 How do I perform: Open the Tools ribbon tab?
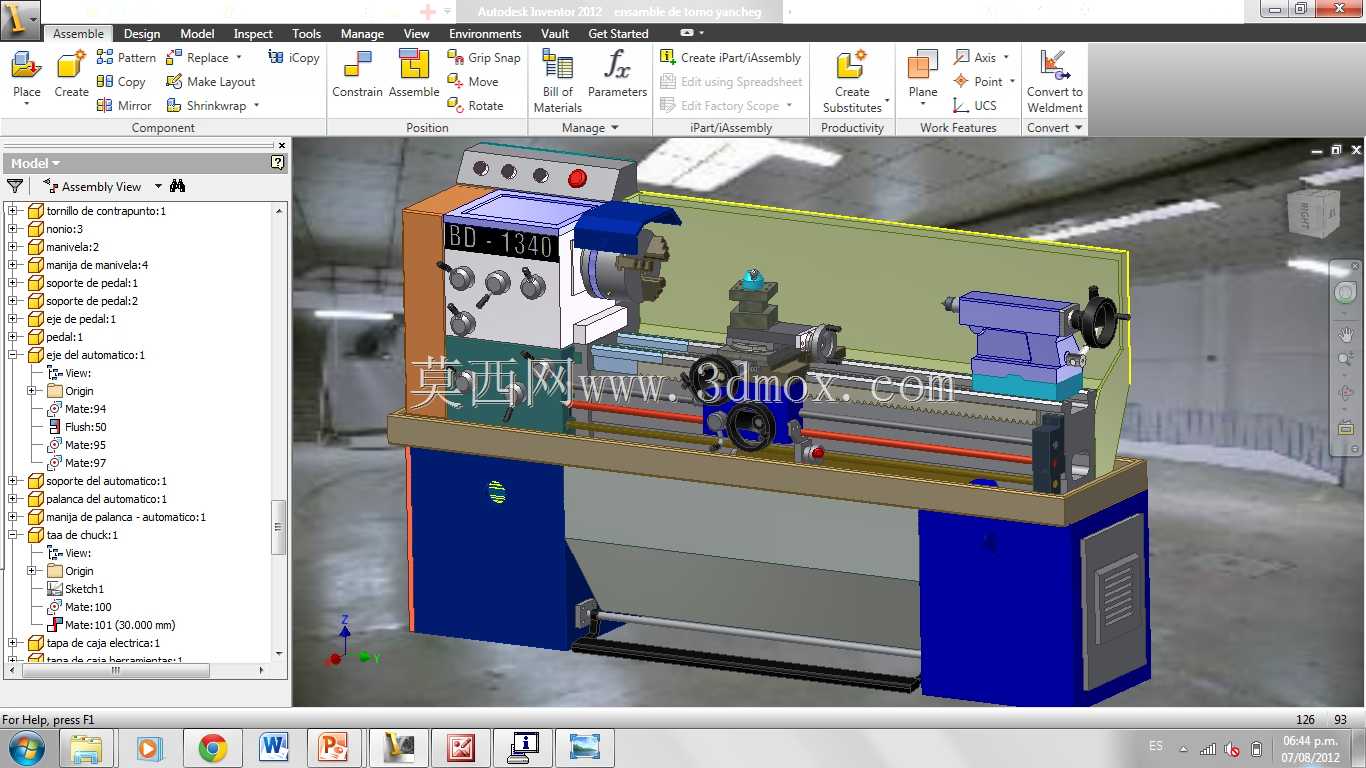point(307,34)
